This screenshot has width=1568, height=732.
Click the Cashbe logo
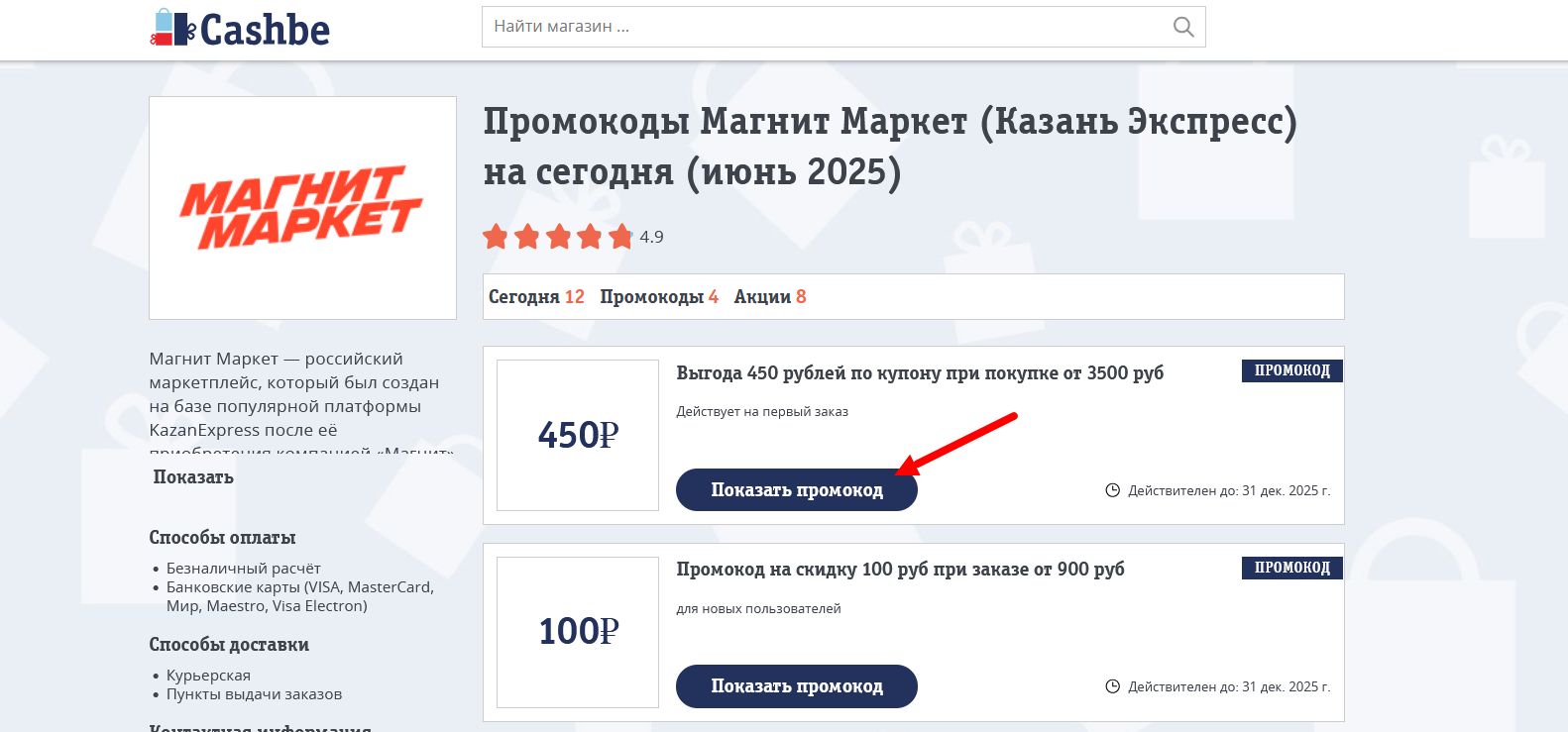240,29
